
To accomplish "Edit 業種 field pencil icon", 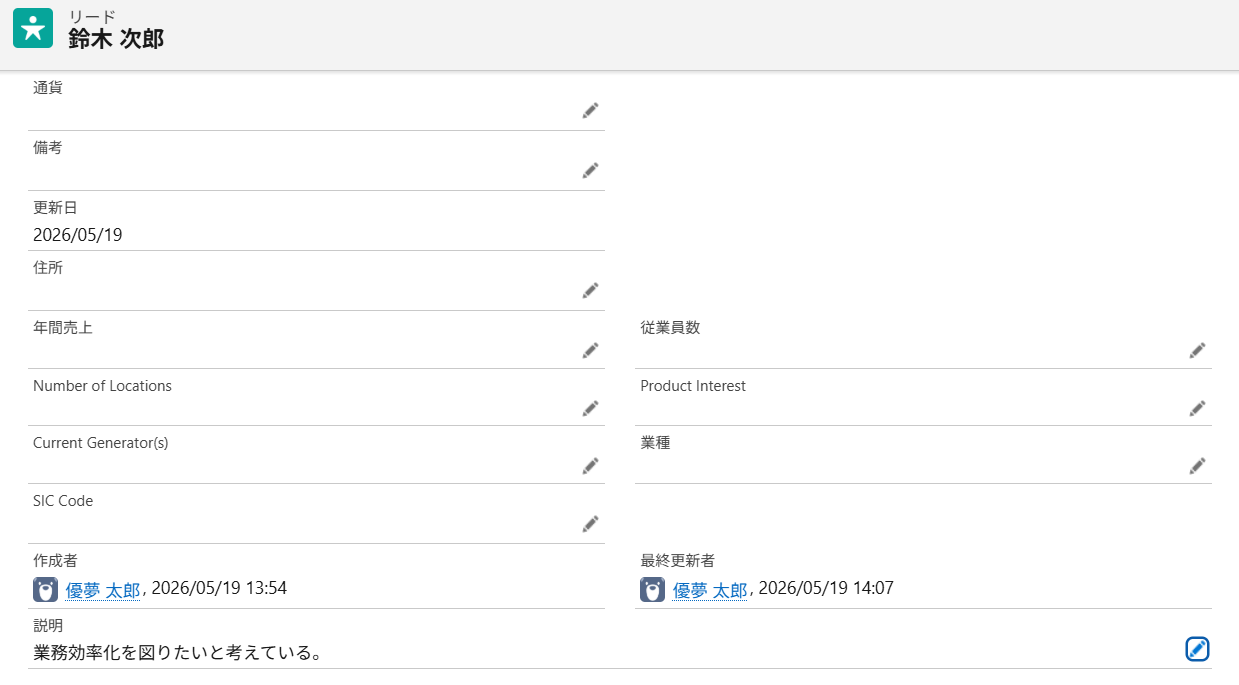I will click(x=1197, y=465).
